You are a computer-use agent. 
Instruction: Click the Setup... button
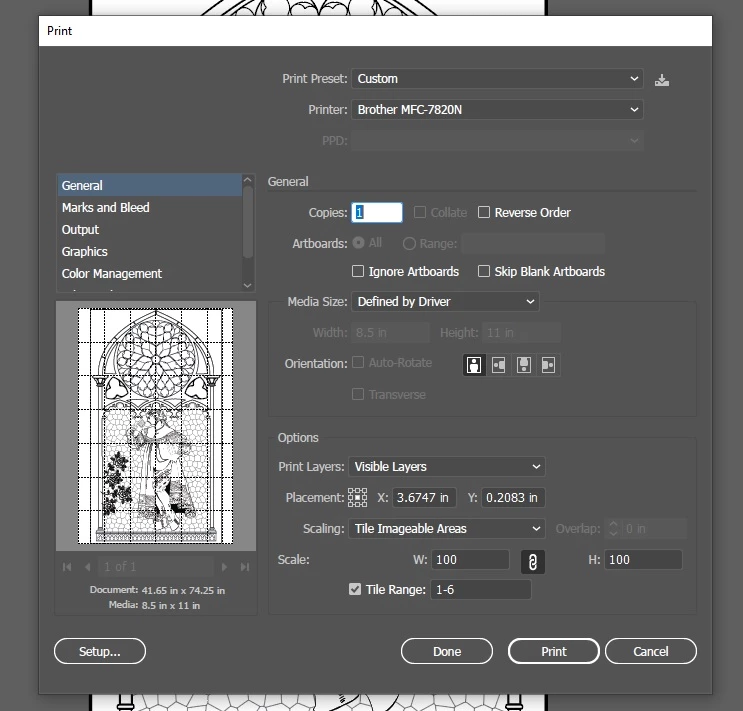(100, 651)
